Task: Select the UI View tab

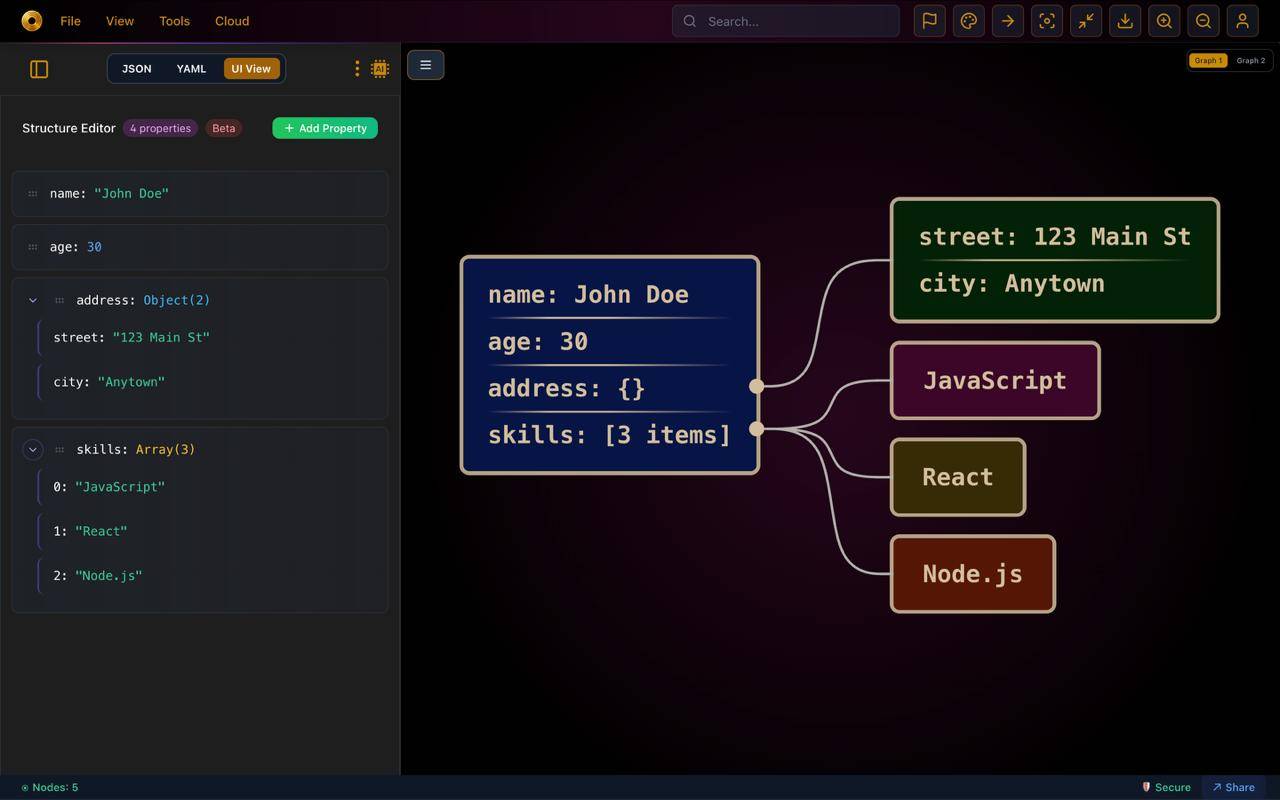Action: [x=251, y=69]
